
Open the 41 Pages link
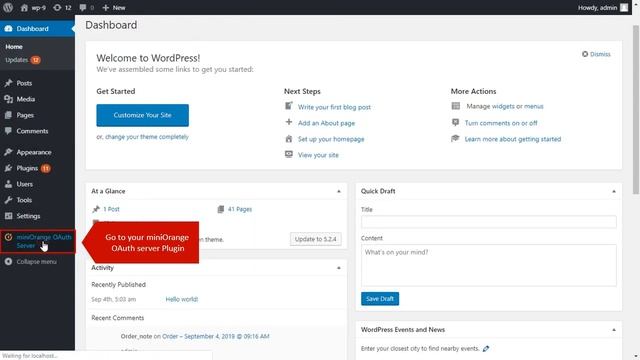coord(240,209)
